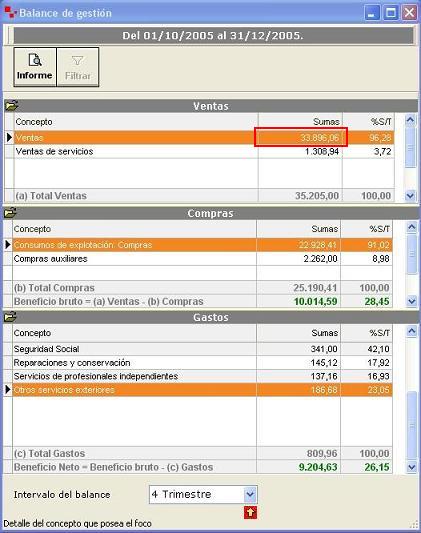The width and height of the screenshot is (421, 533).
Task: Click the Gastos table scroll-up arrow
Action: (x=412, y=331)
